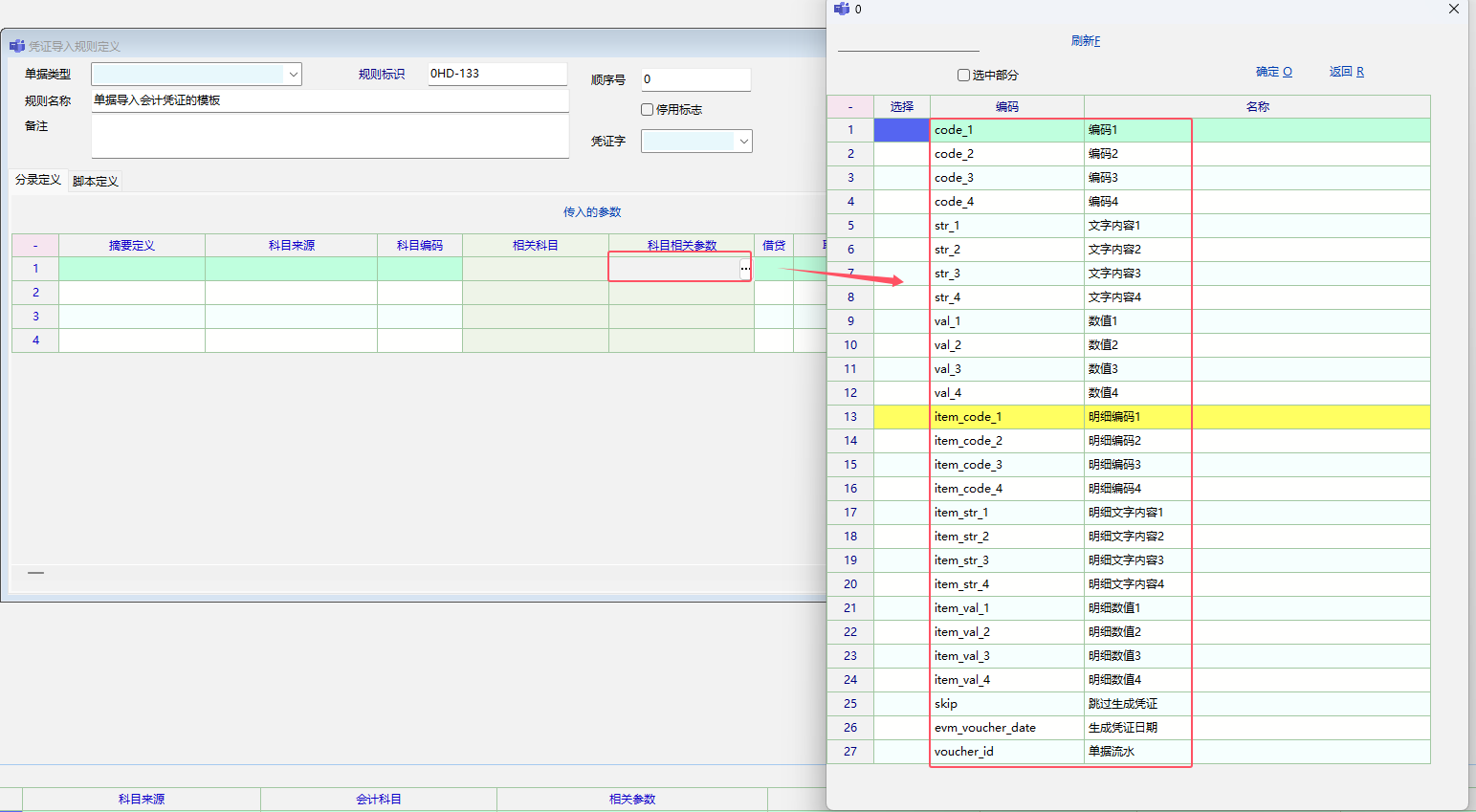Image resolution: width=1476 pixels, height=812 pixels.
Task: Select the 分录定义 tab
Action: (38, 180)
